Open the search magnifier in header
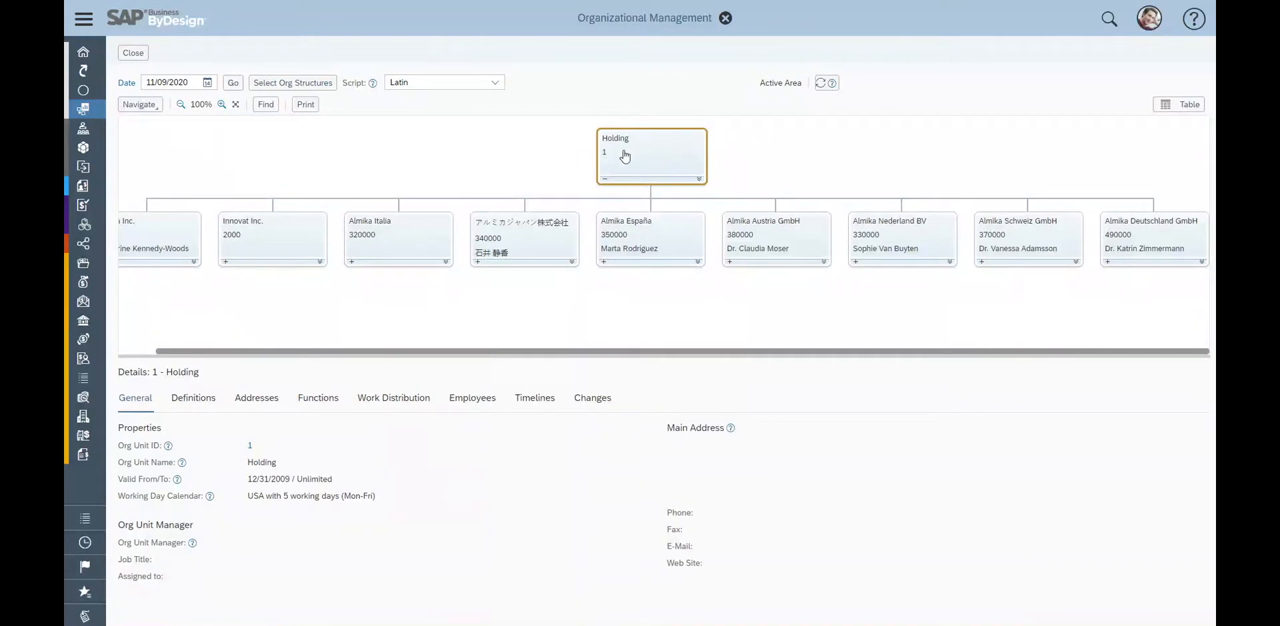Screen dimensions: 1280x626 1109,18
